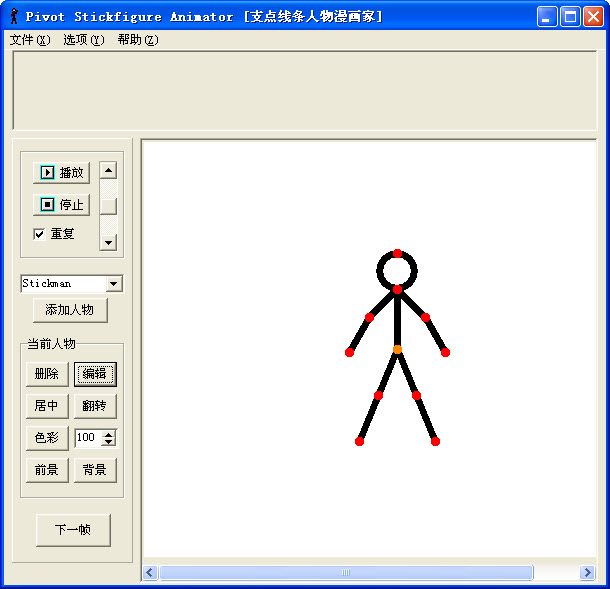Screen dimensions: 610x589
Task: Click the stickman's right elbow handle
Action: point(426,318)
